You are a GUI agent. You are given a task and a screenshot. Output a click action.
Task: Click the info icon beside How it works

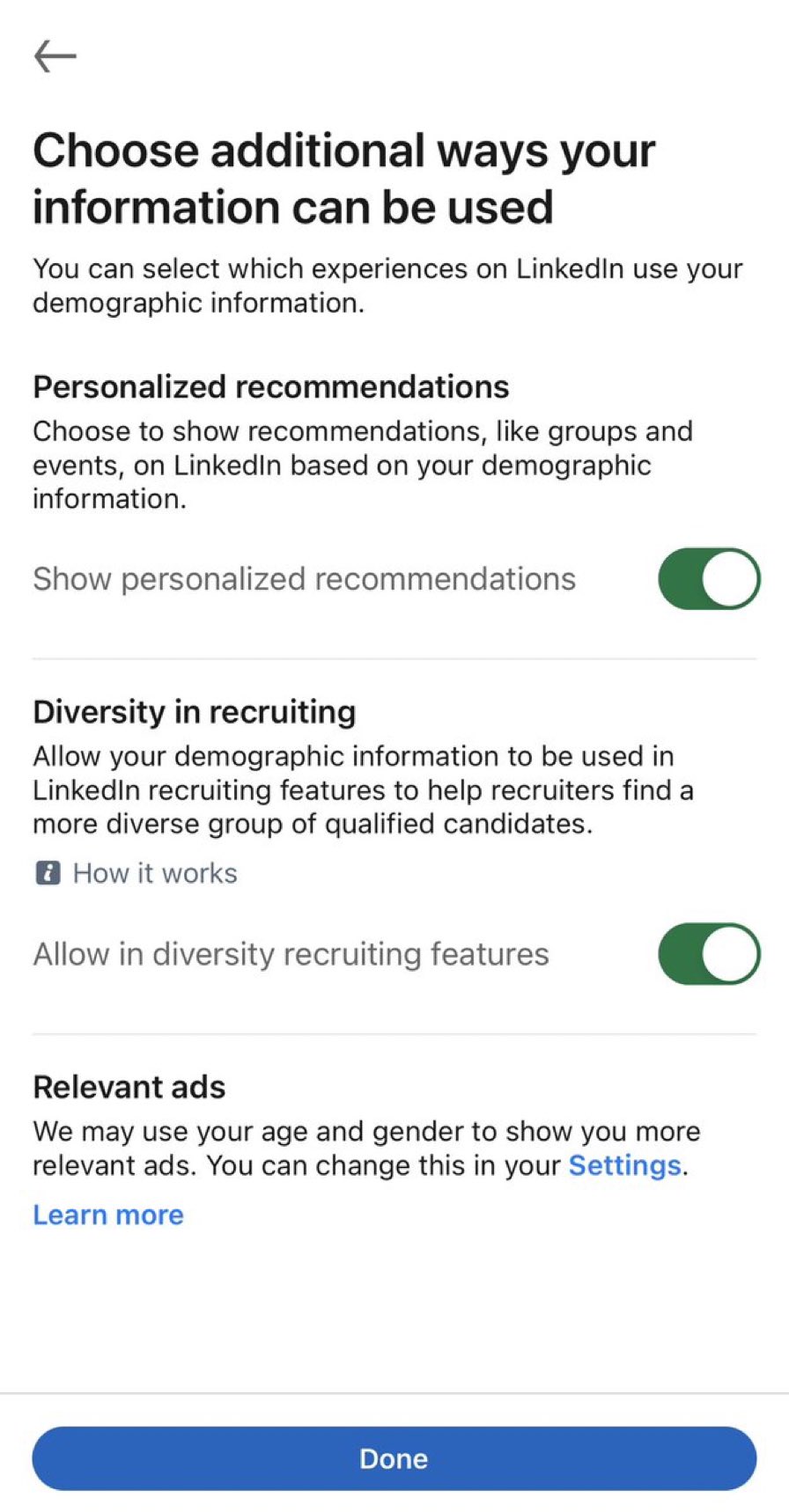click(48, 873)
